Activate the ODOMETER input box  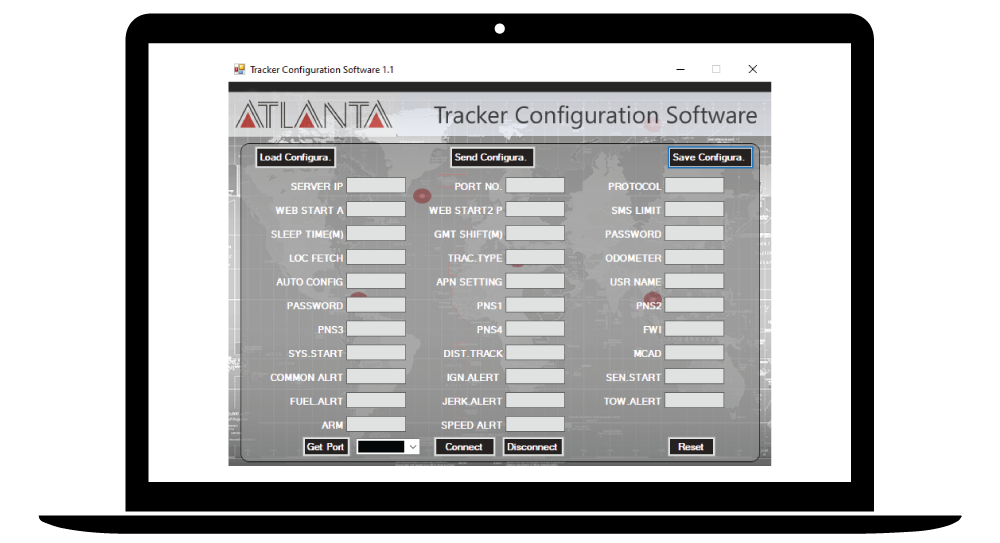pos(695,257)
